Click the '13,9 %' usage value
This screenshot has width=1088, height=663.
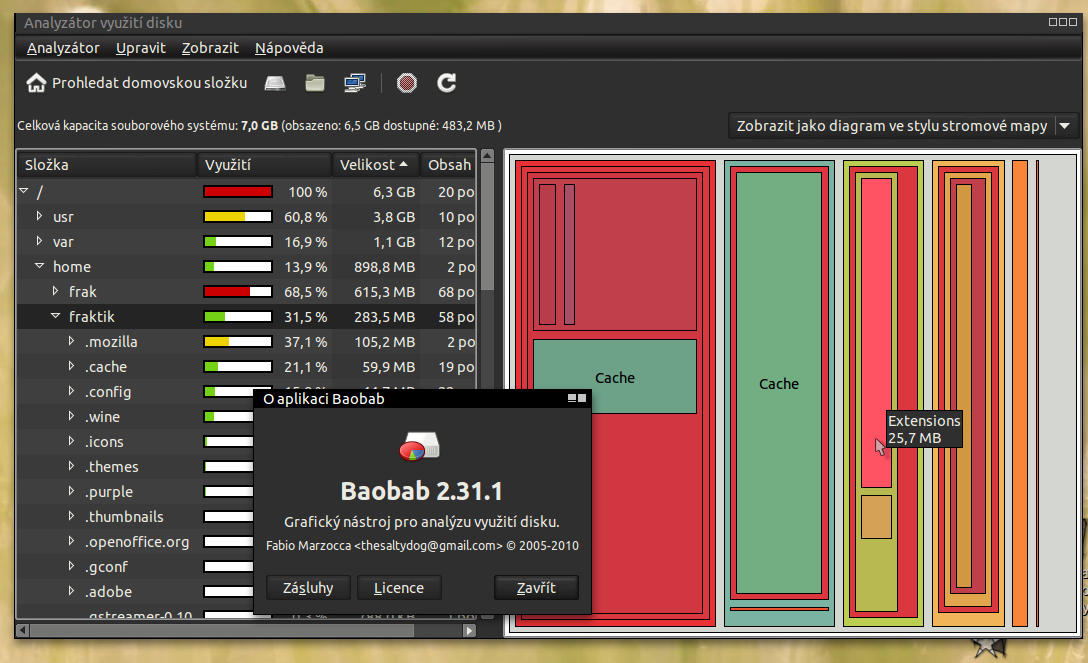tap(305, 266)
